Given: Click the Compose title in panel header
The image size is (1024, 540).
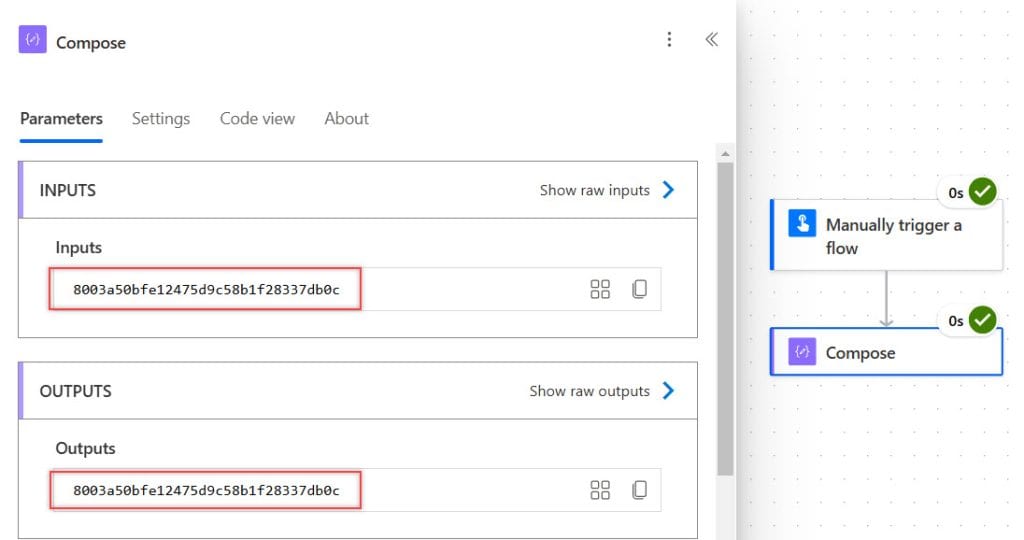Looking at the screenshot, I should tap(91, 43).
